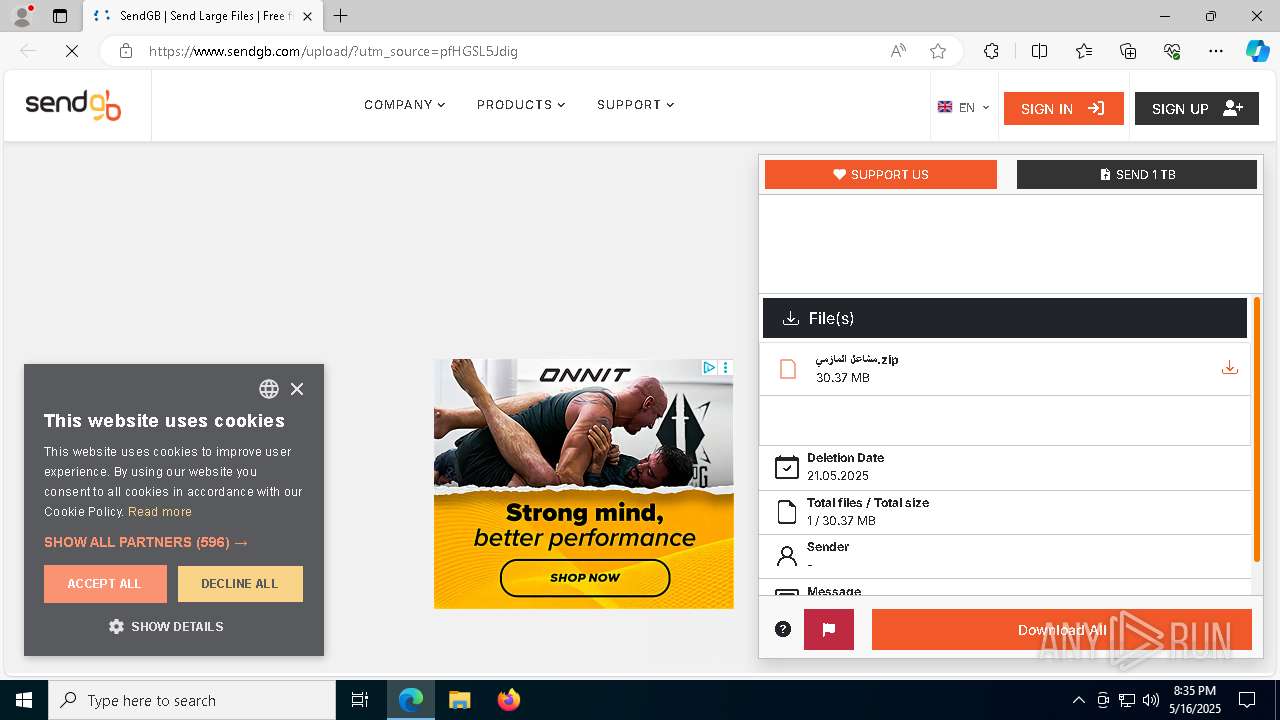
Task: Open the volume control in system tray
Action: (1151, 700)
